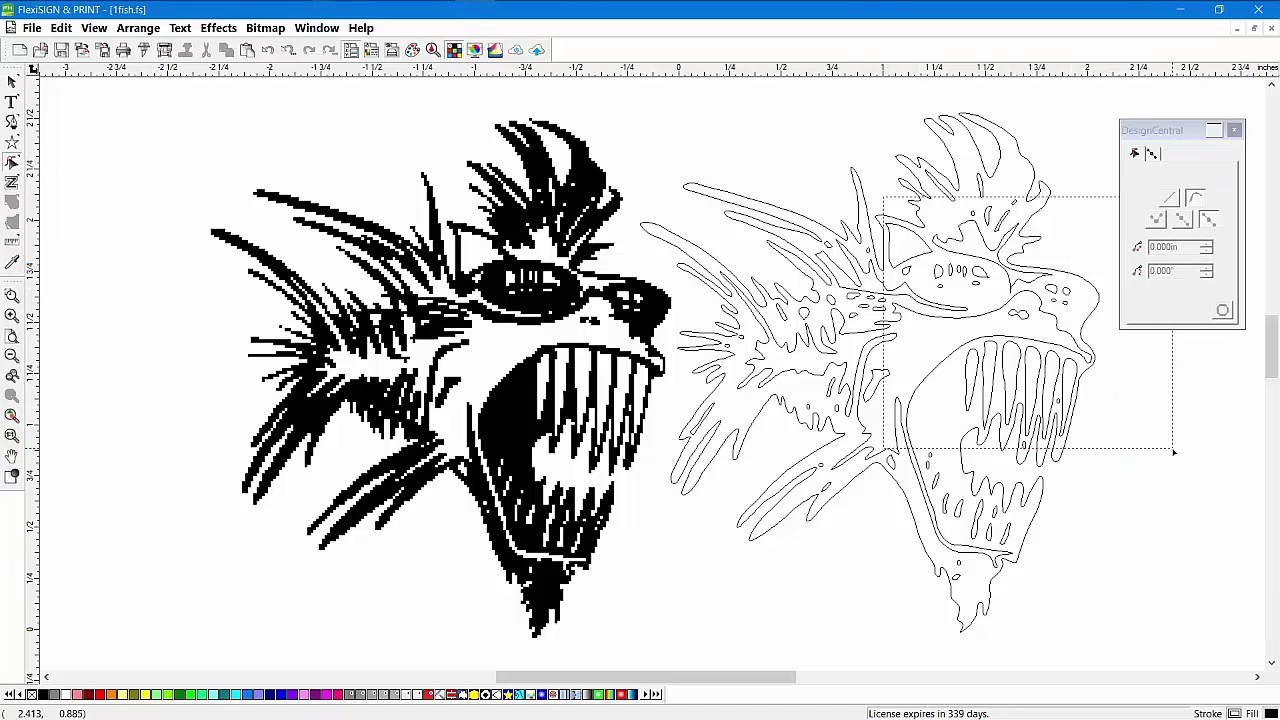
Task: Open the Bitmap menu
Action: [x=265, y=28]
